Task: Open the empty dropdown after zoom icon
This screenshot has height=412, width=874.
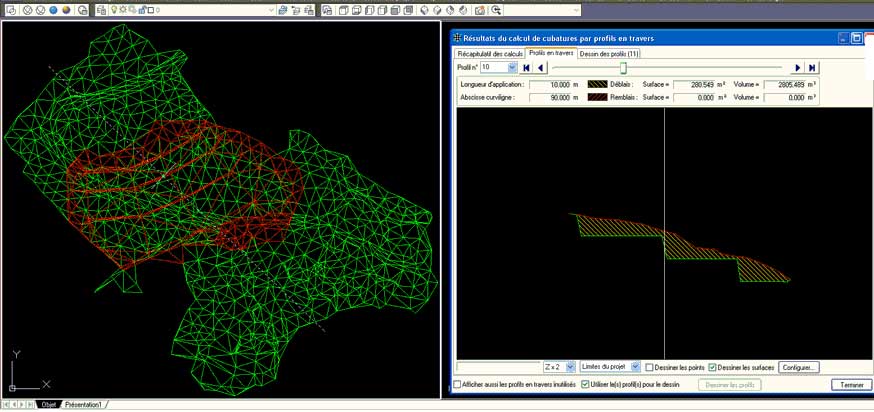Action: click(x=576, y=10)
